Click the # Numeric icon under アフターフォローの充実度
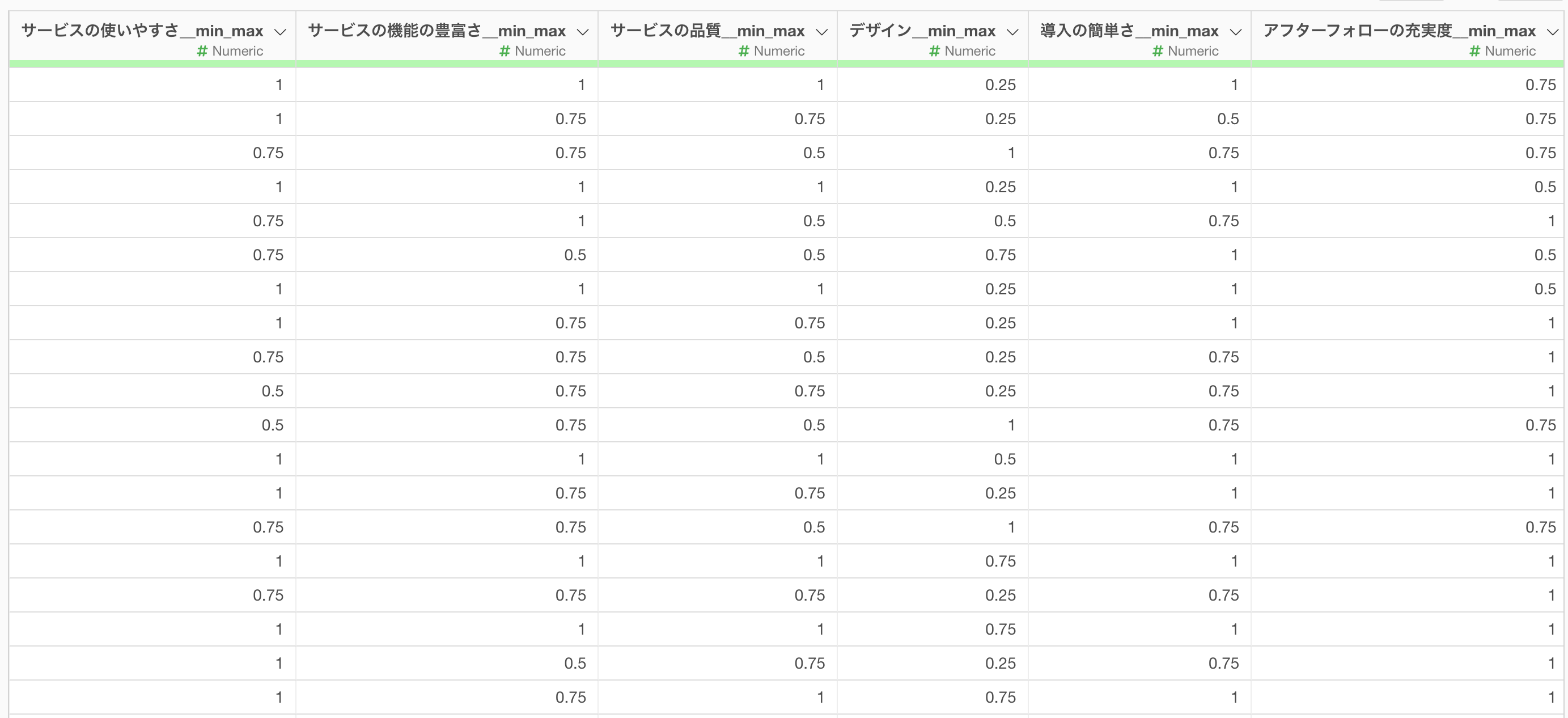Screen dimensions: 1568x718 (1475, 51)
